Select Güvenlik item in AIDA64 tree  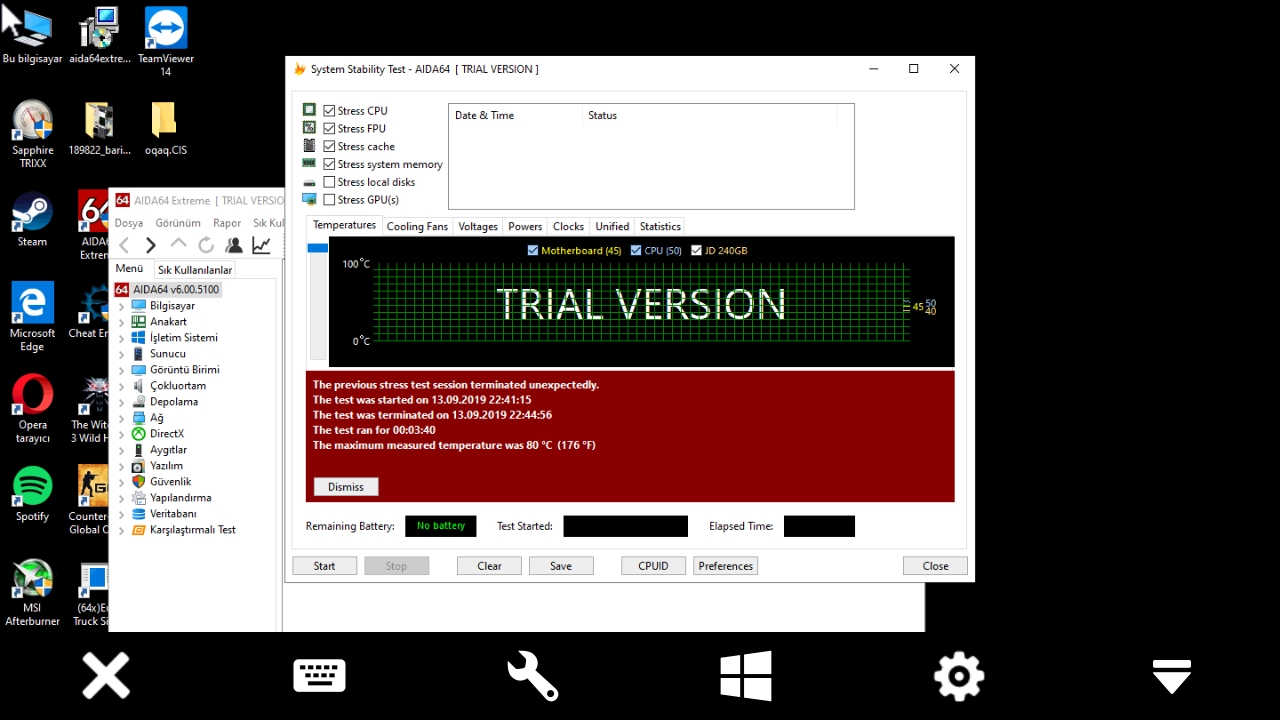click(170, 482)
